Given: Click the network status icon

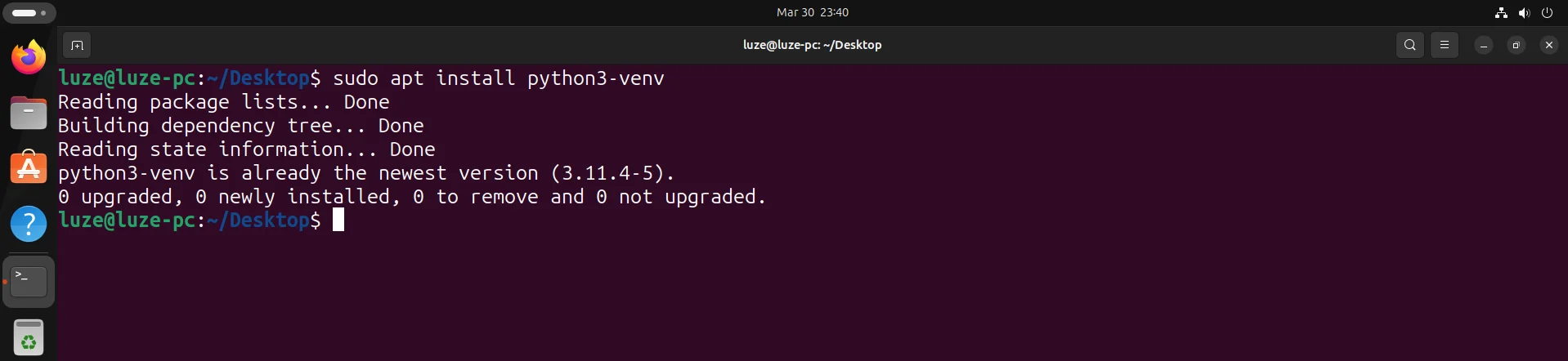Looking at the screenshot, I should coord(1501,12).
